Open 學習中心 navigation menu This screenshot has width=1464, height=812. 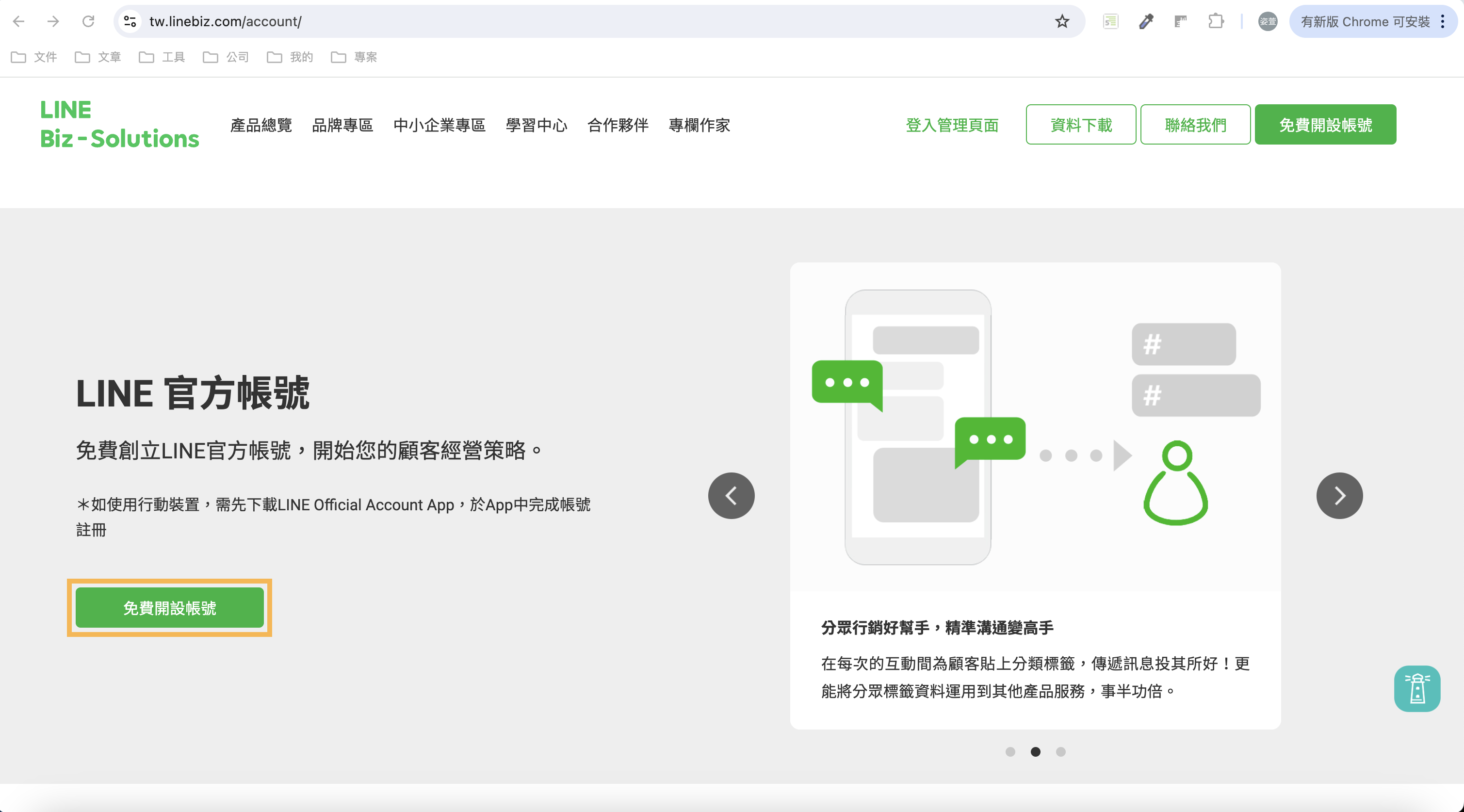[536, 125]
